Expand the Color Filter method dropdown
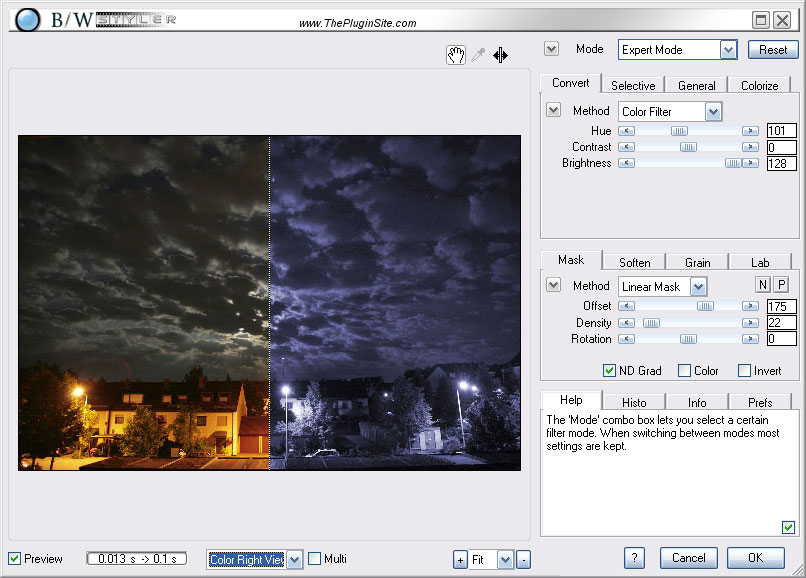 tap(713, 112)
